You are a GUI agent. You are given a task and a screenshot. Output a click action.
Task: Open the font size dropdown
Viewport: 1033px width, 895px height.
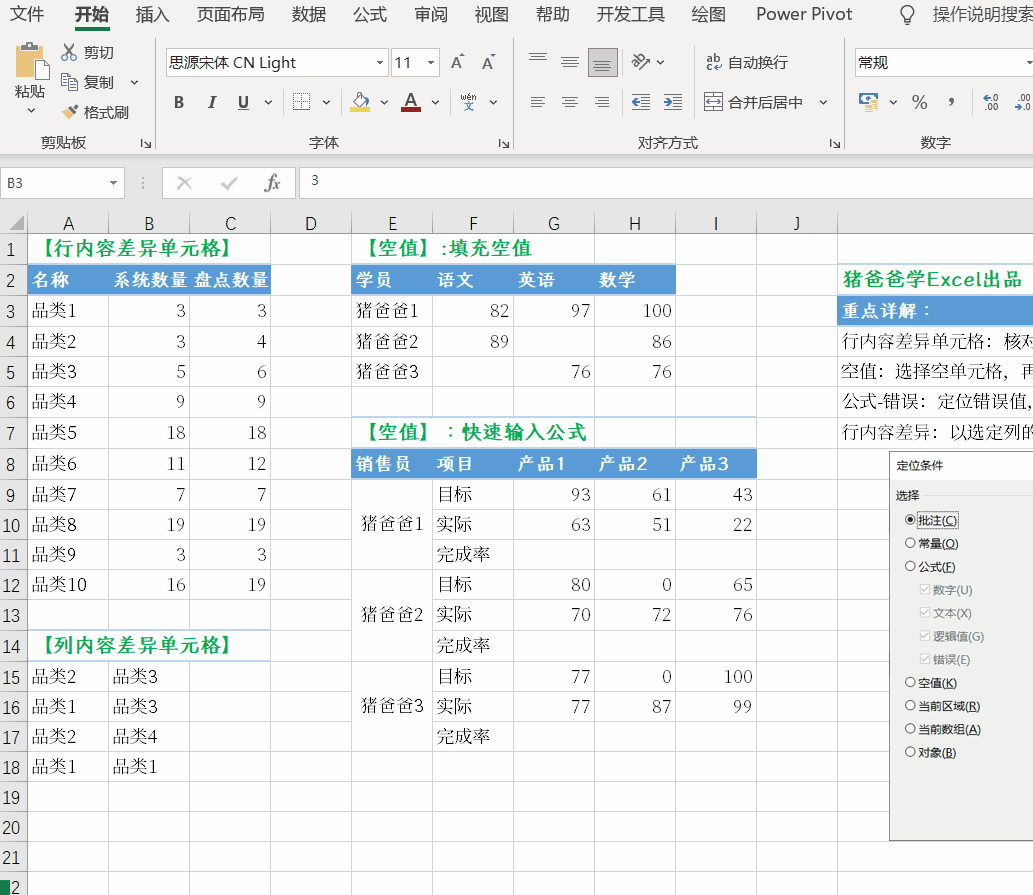point(431,63)
